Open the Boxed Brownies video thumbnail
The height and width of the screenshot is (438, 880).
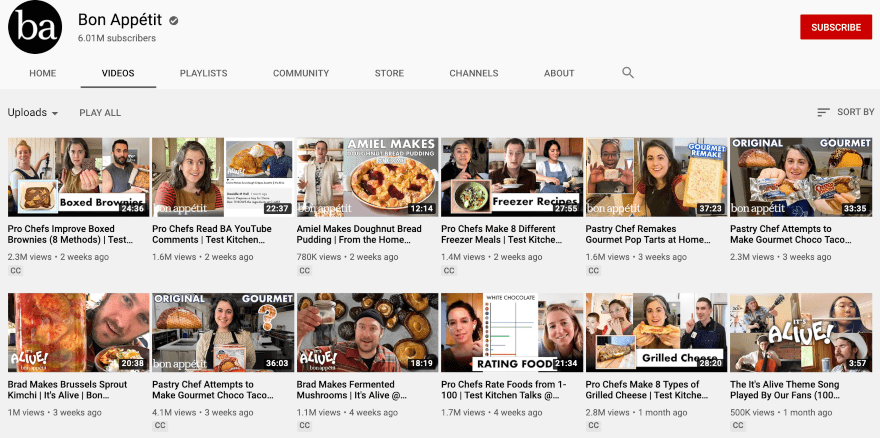(78, 177)
